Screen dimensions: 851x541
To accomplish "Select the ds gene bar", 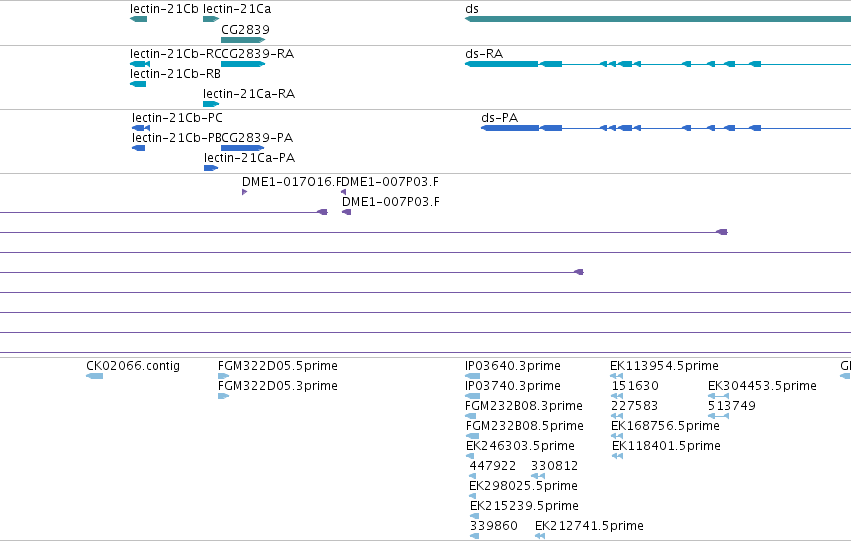I will (x=658, y=19).
